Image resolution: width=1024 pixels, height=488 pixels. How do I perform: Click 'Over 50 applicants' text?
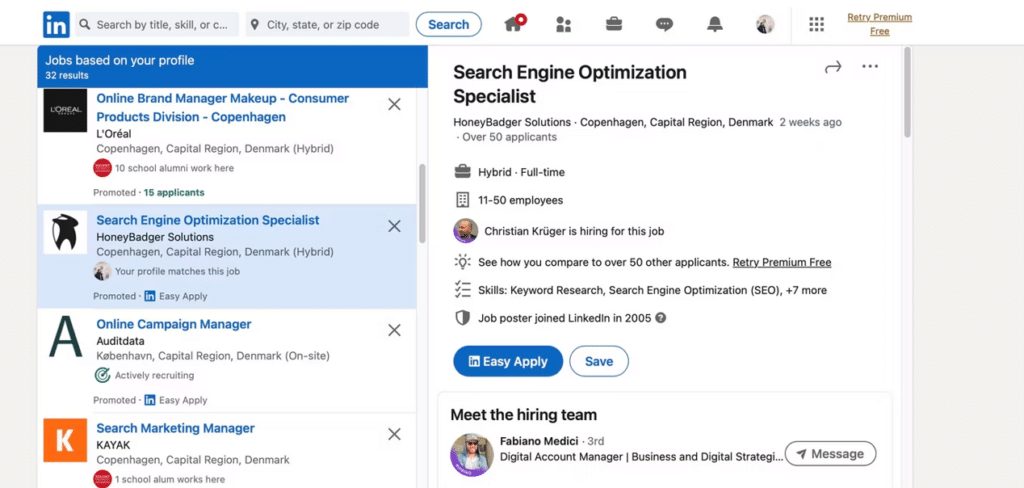[x=509, y=137]
